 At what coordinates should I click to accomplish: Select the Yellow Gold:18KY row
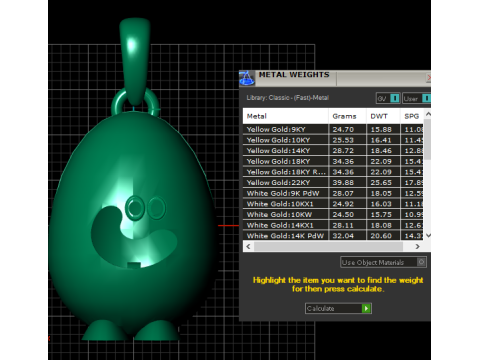coord(333,161)
